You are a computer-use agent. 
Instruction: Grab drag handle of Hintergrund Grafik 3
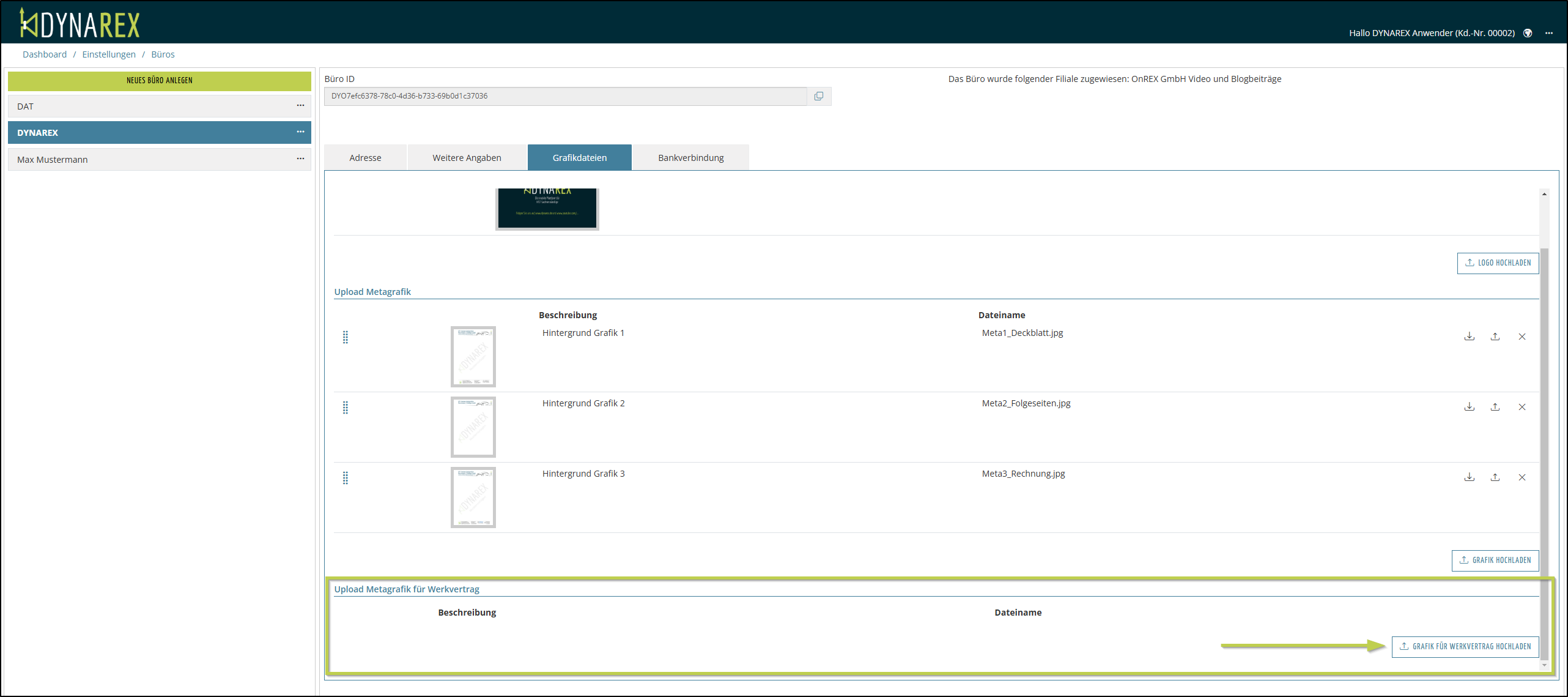tap(346, 478)
